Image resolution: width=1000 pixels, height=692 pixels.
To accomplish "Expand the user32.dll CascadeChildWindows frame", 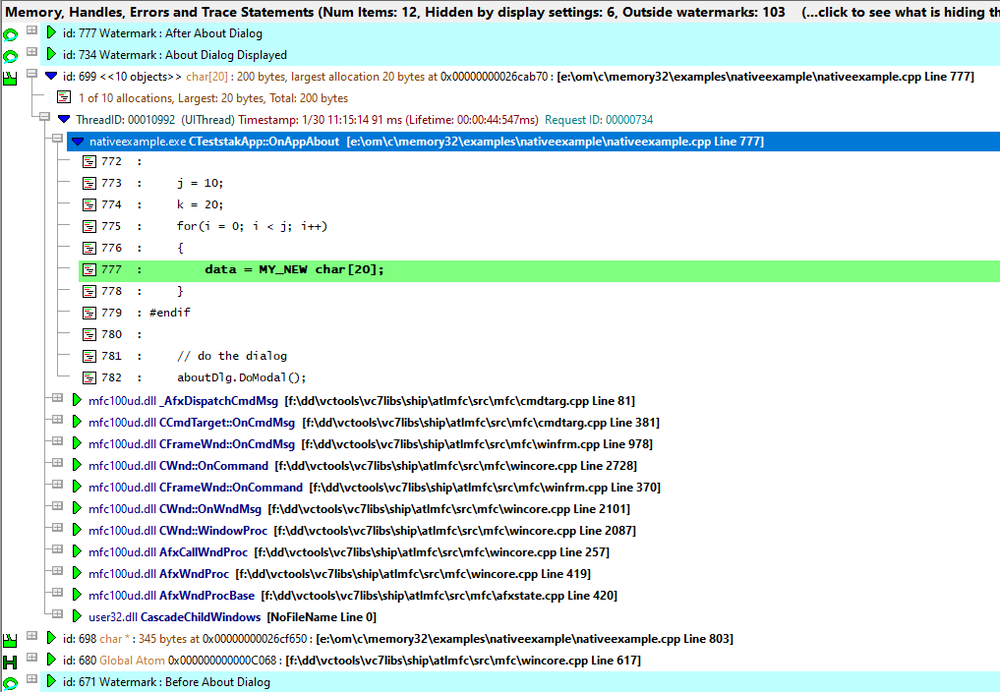I will coord(57,614).
